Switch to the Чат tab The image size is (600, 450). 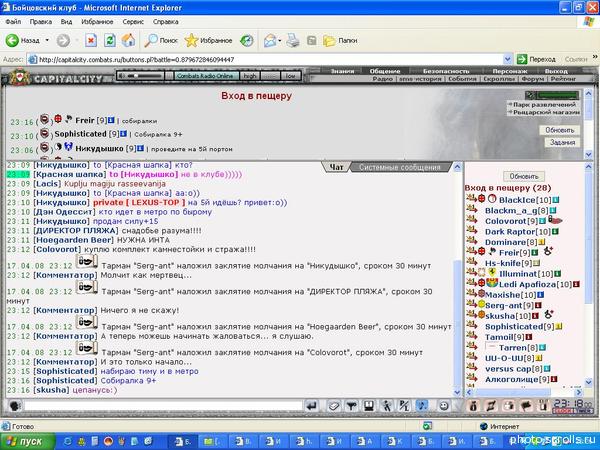(337, 167)
